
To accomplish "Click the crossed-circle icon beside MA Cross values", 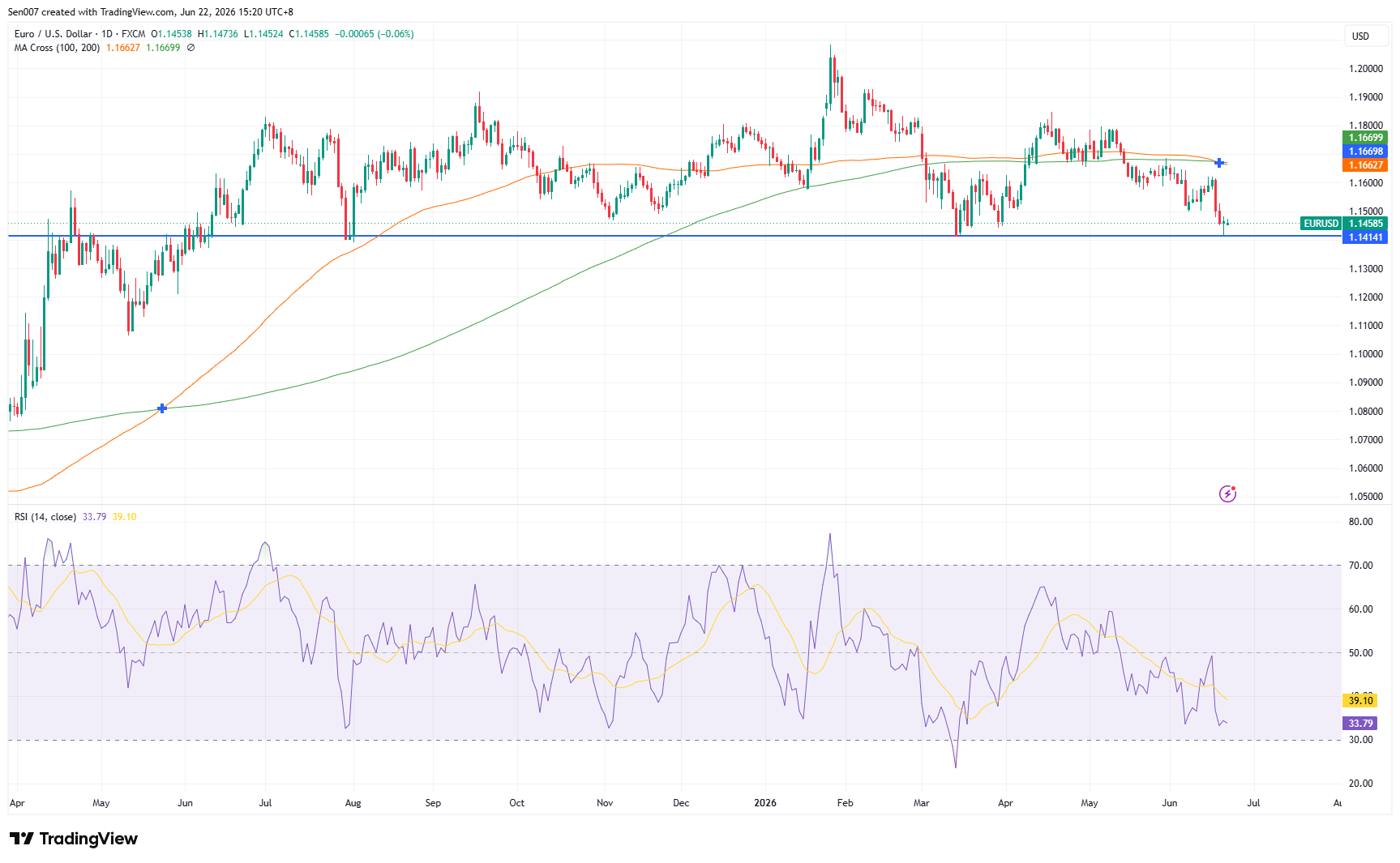I will tap(191, 48).
